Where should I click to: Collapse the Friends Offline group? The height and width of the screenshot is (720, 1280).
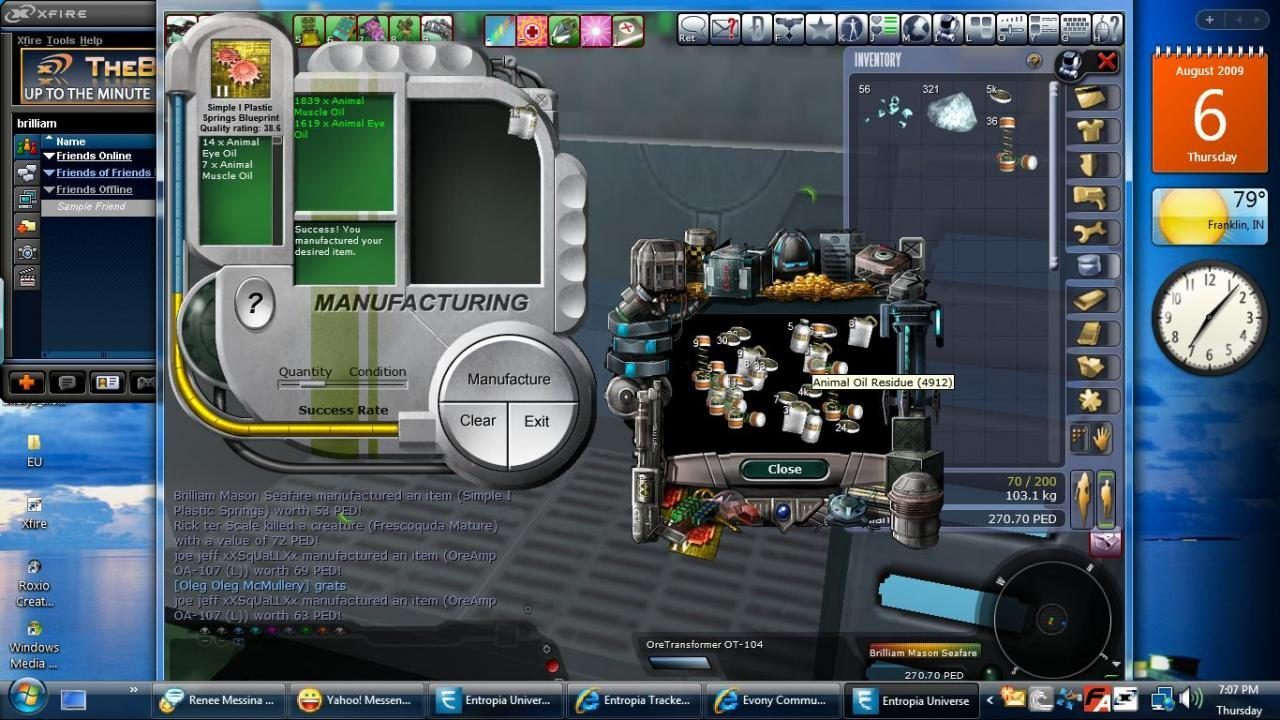(49, 189)
